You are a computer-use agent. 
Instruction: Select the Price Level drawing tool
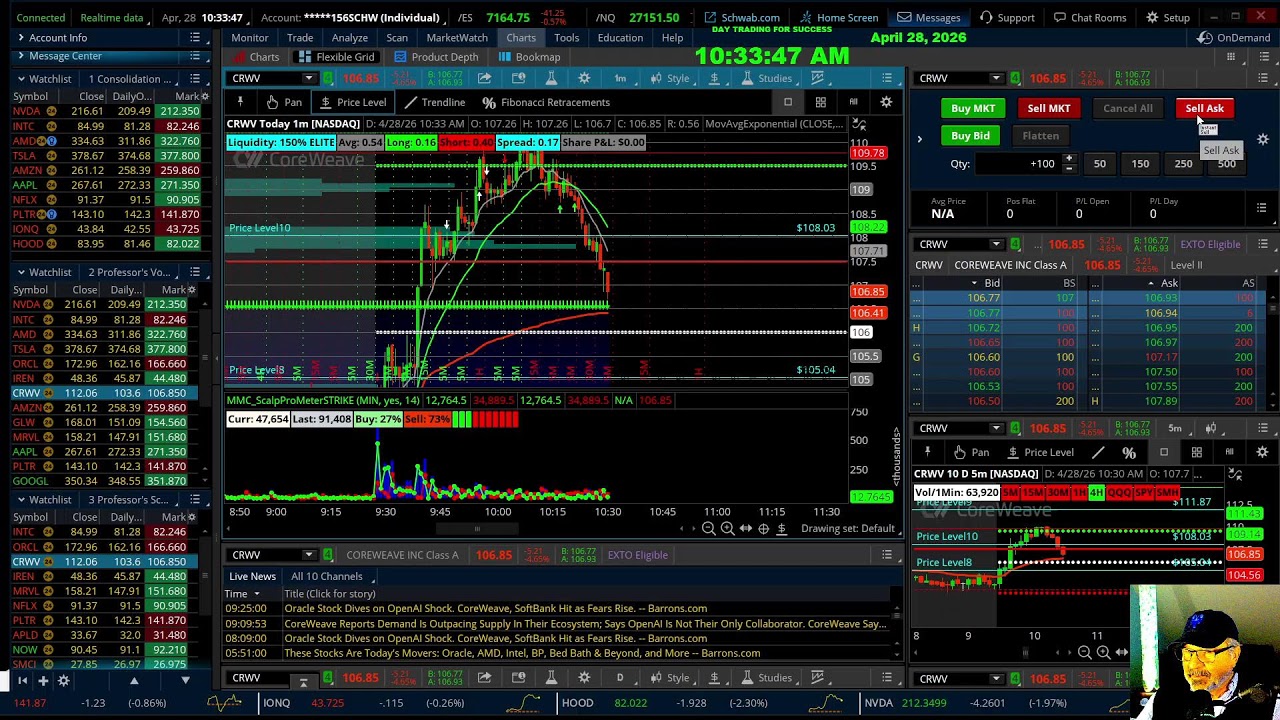352,102
